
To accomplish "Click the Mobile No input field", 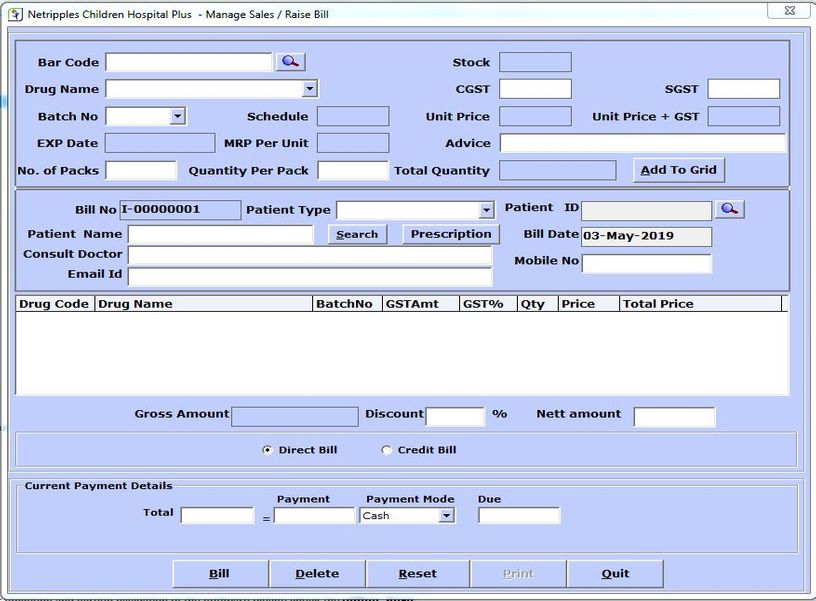I will pyautogui.click(x=646, y=263).
